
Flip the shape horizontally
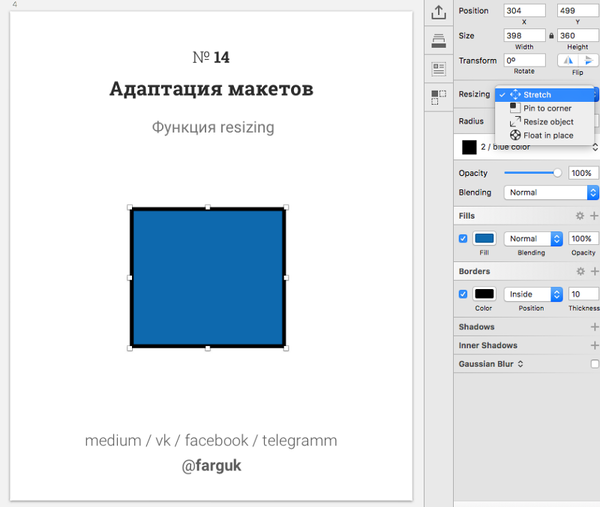[568, 60]
